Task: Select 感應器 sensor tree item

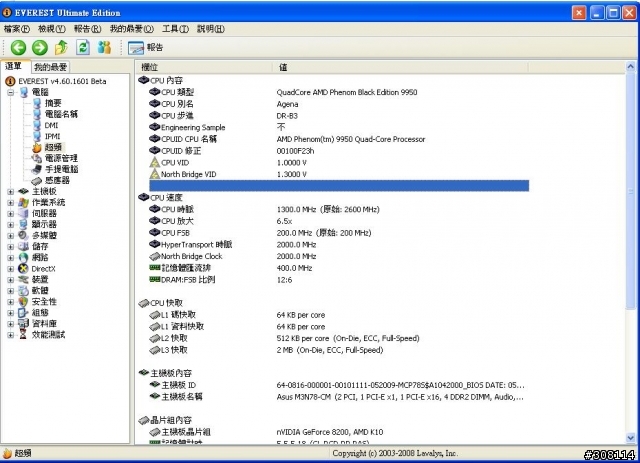Action: (57, 180)
